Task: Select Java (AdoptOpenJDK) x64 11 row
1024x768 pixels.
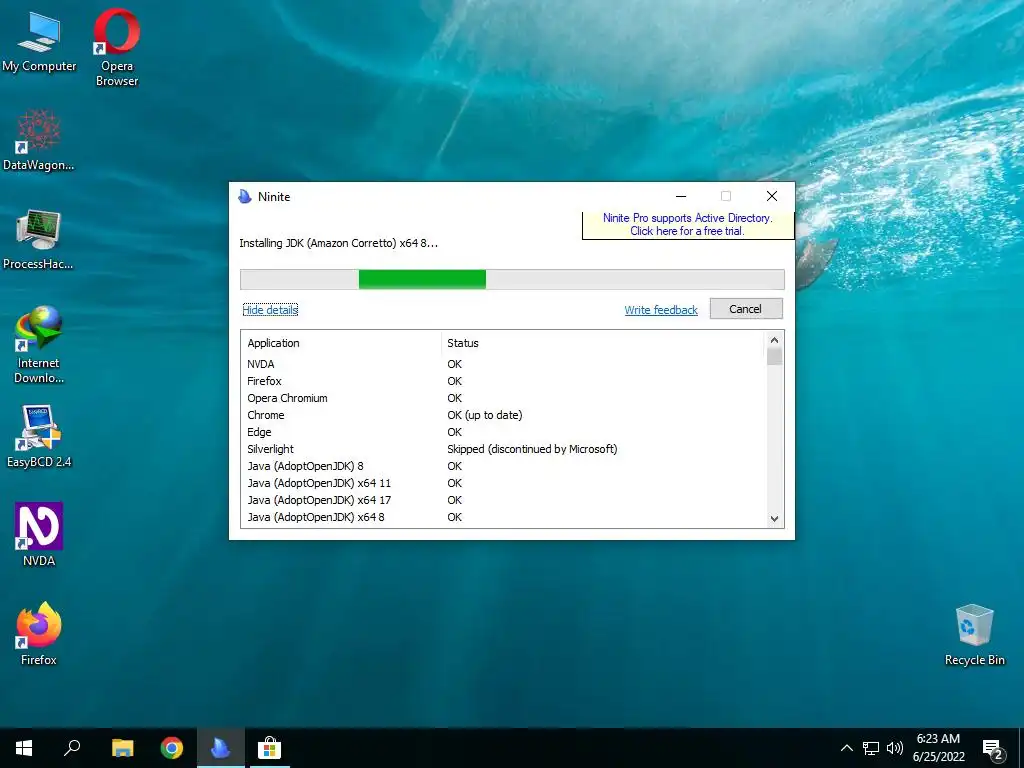Action: point(503,483)
